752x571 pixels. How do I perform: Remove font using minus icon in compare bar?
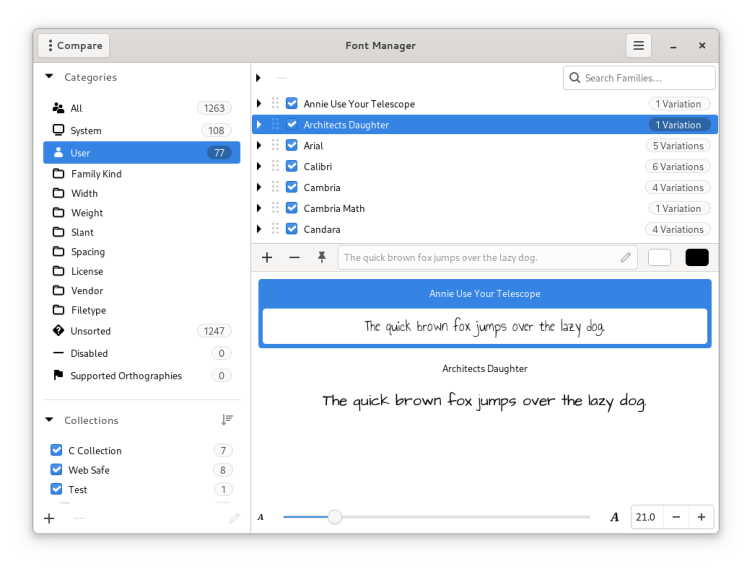click(x=294, y=257)
